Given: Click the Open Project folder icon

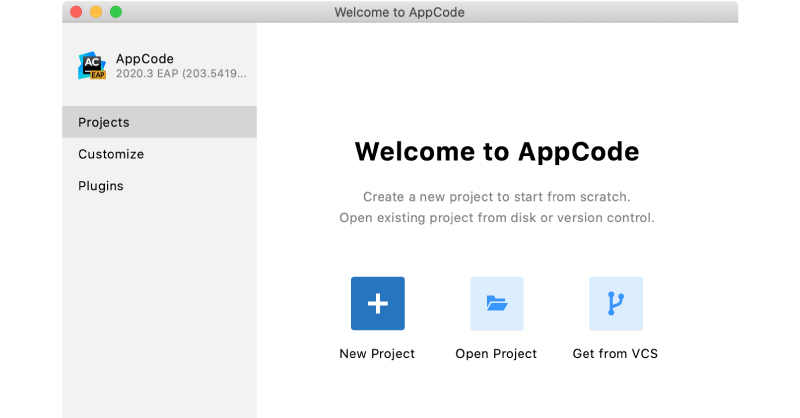Looking at the screenshot, I should (x=496, y=304).
